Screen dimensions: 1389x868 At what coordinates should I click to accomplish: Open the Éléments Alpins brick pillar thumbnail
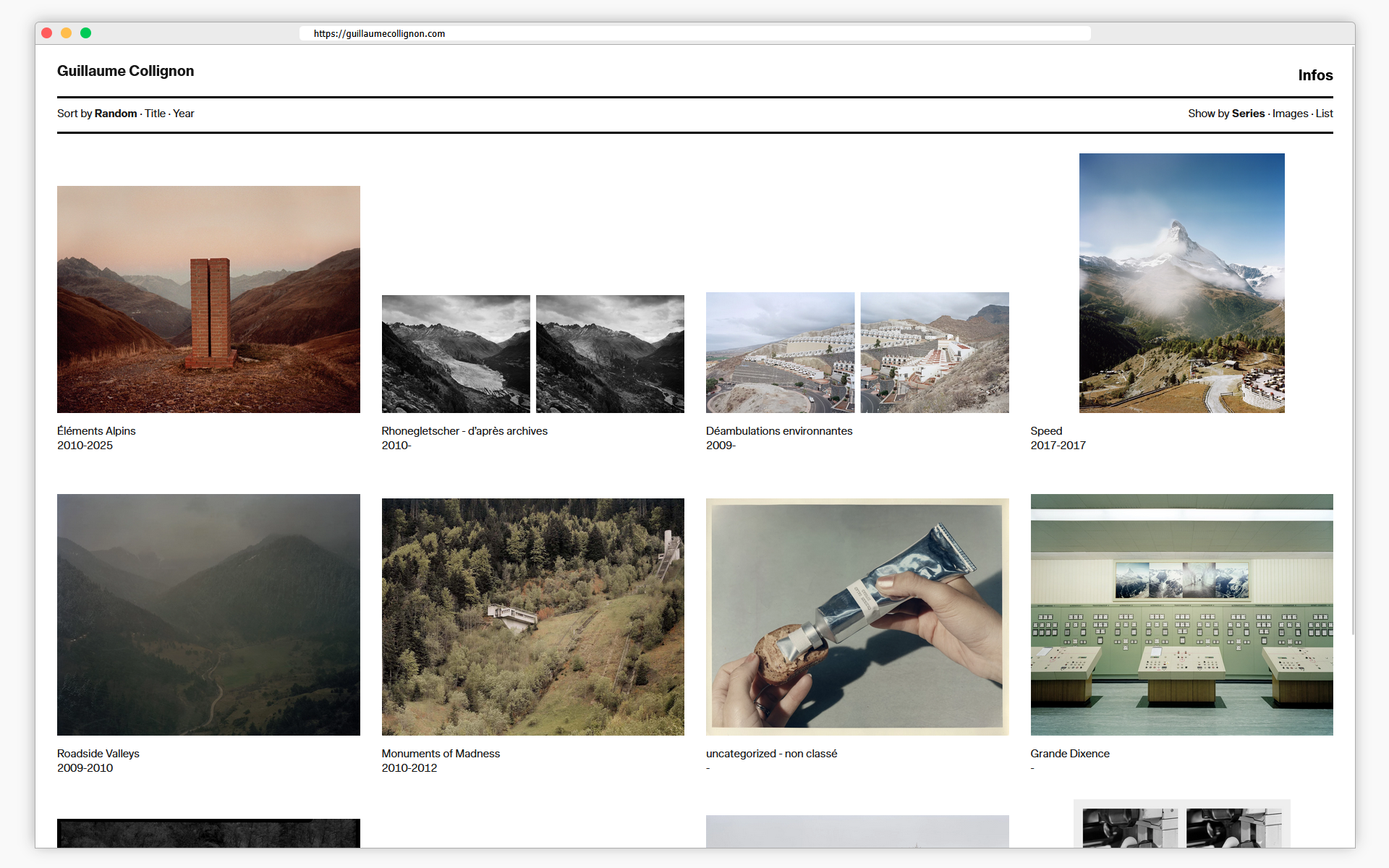[208, 299]
